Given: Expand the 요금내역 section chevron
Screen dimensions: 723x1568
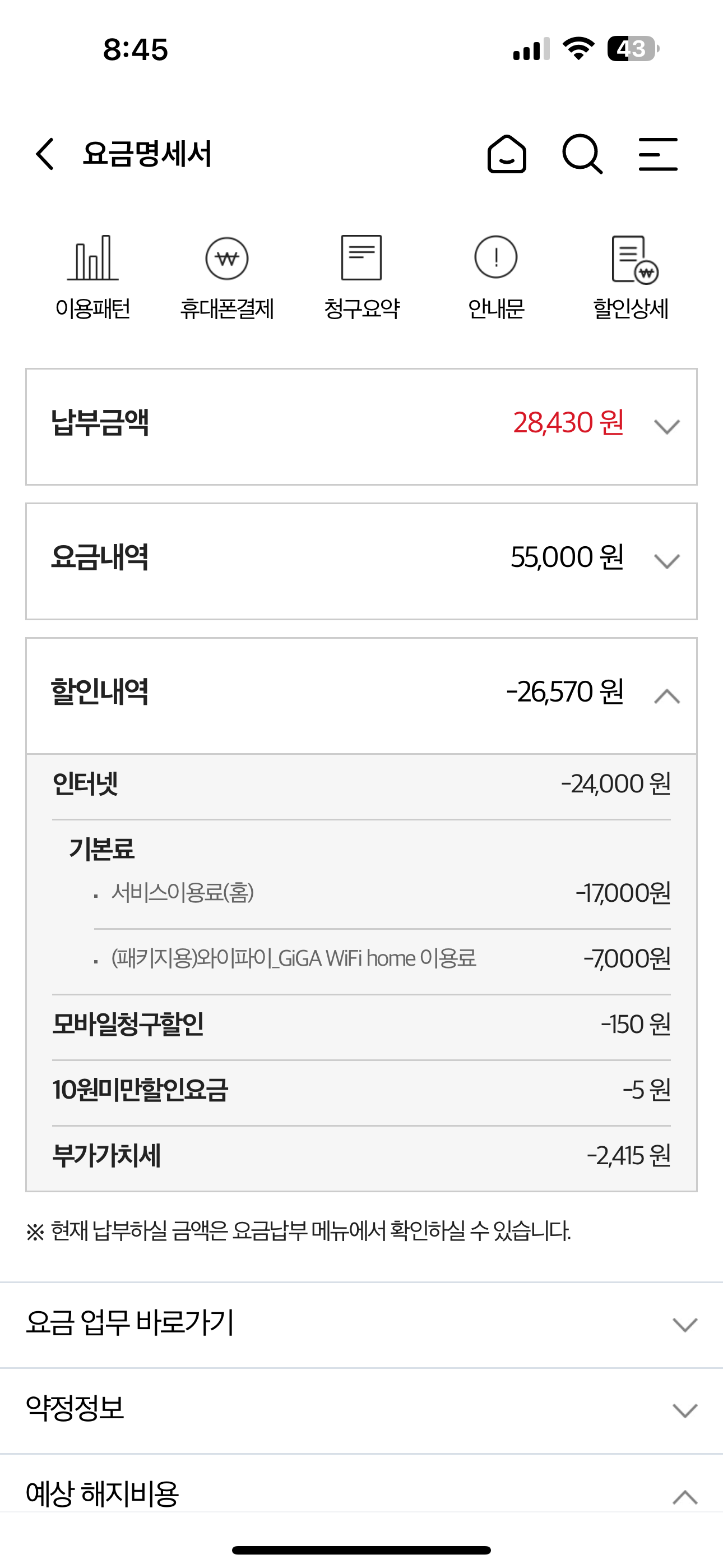Looking at the screenshot, I should [x=666, y=561].
